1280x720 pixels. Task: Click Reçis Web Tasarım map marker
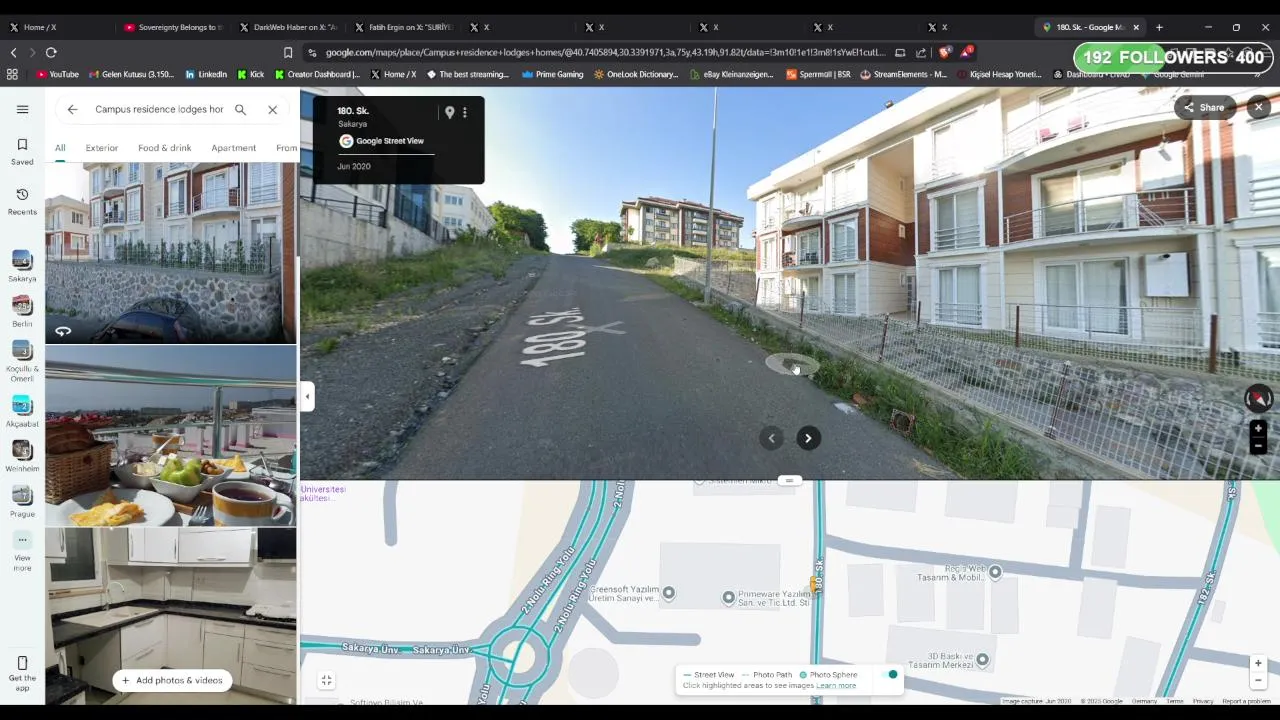(x=994, y=572)
